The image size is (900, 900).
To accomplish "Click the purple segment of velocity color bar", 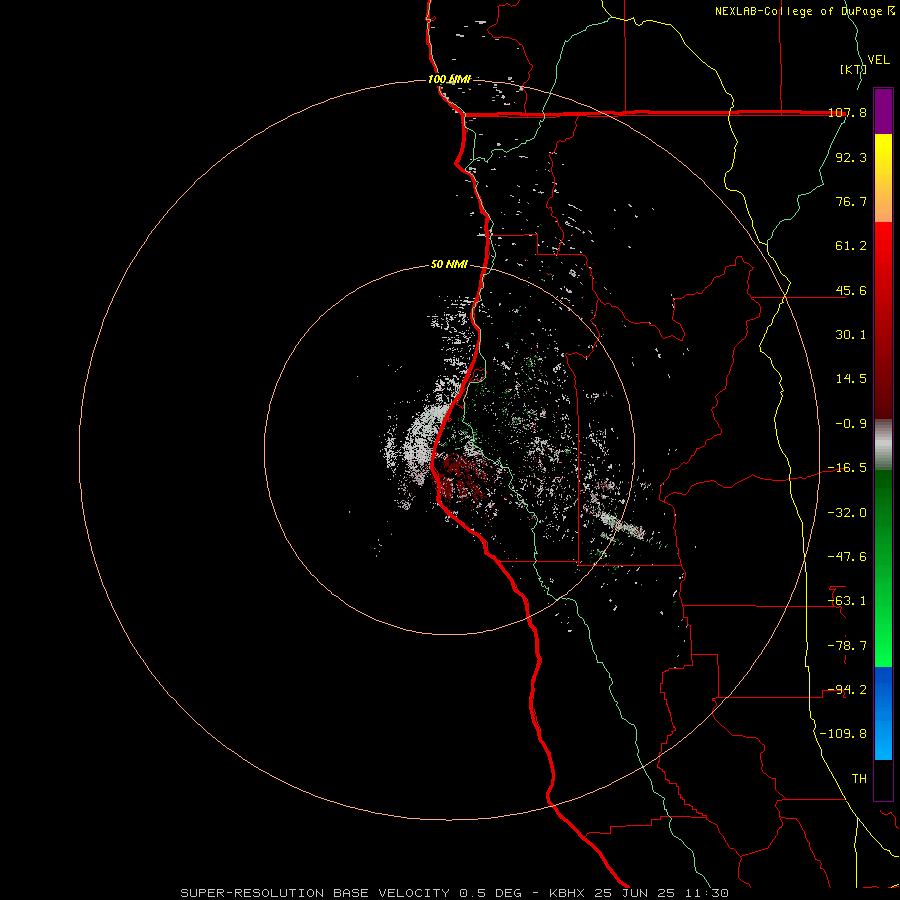I will tap(883, 111).
